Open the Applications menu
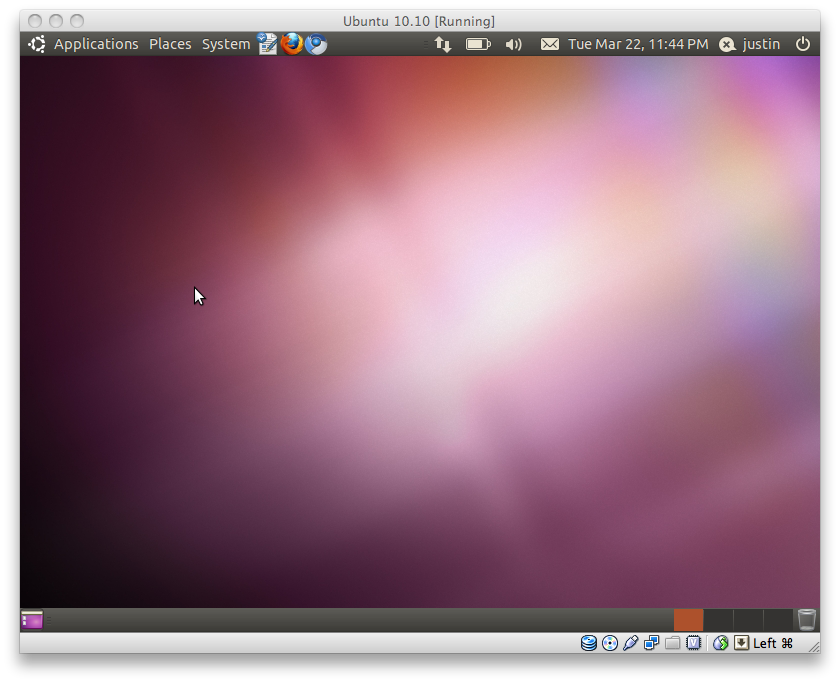Viewport: 840px width, 683px height. tap(96, 44)
